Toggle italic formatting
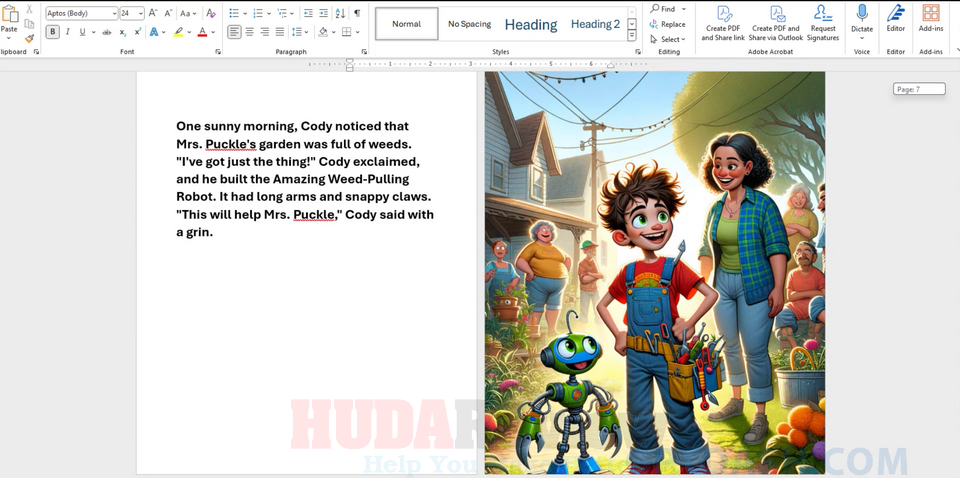The height and width of the screenshot is (478, 960). click(67, 32)
